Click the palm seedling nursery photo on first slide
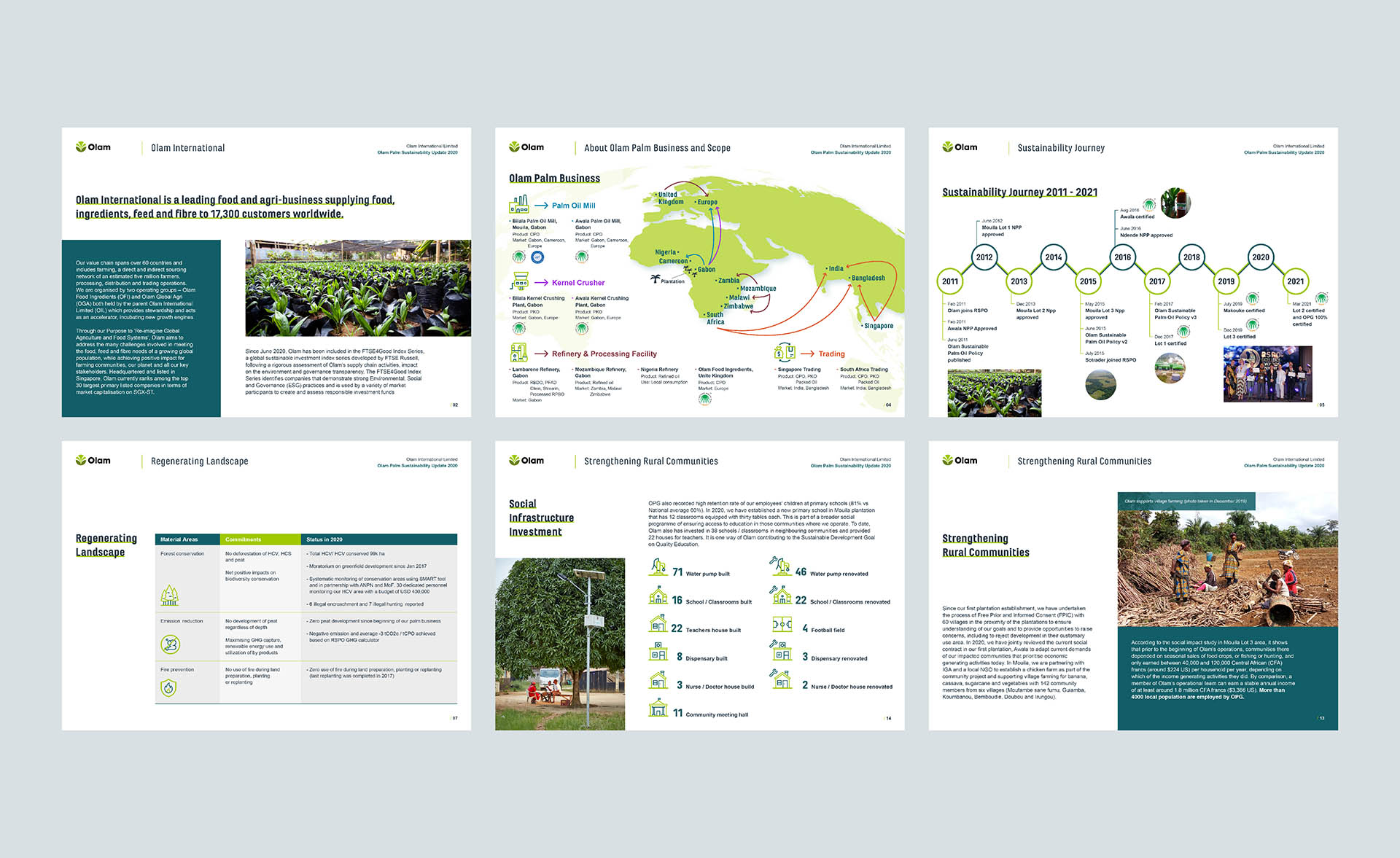 click(358, 289)
